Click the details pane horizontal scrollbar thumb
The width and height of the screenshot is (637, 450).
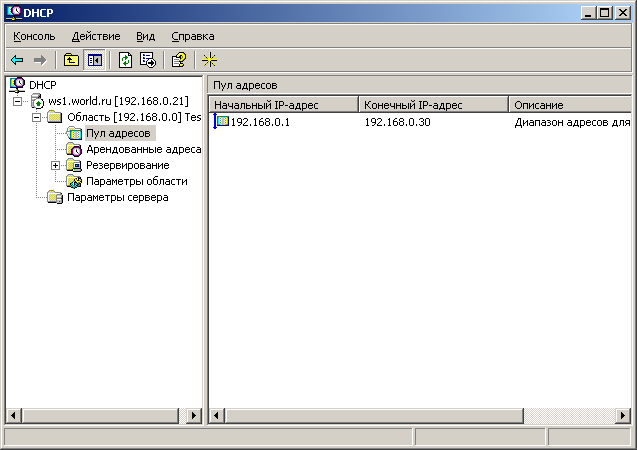374,415
